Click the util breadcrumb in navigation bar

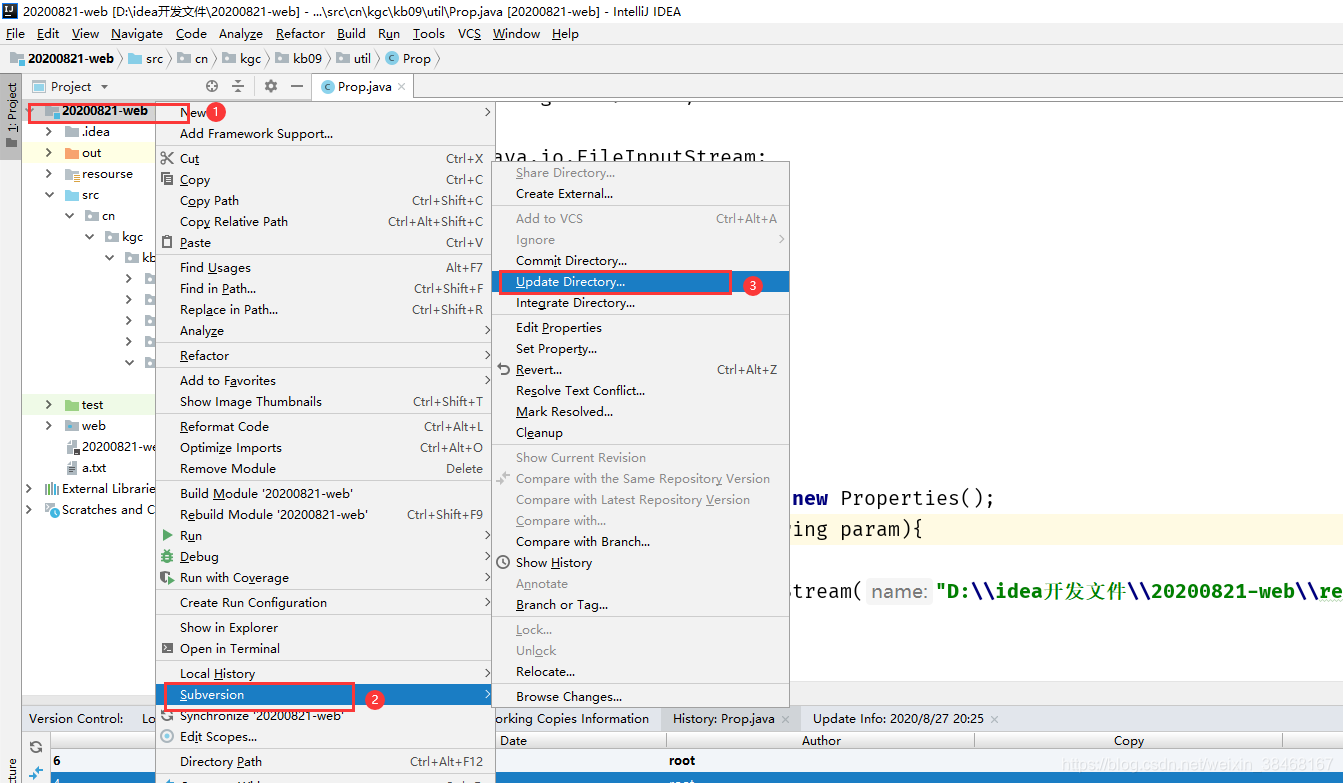click(353, 58)
